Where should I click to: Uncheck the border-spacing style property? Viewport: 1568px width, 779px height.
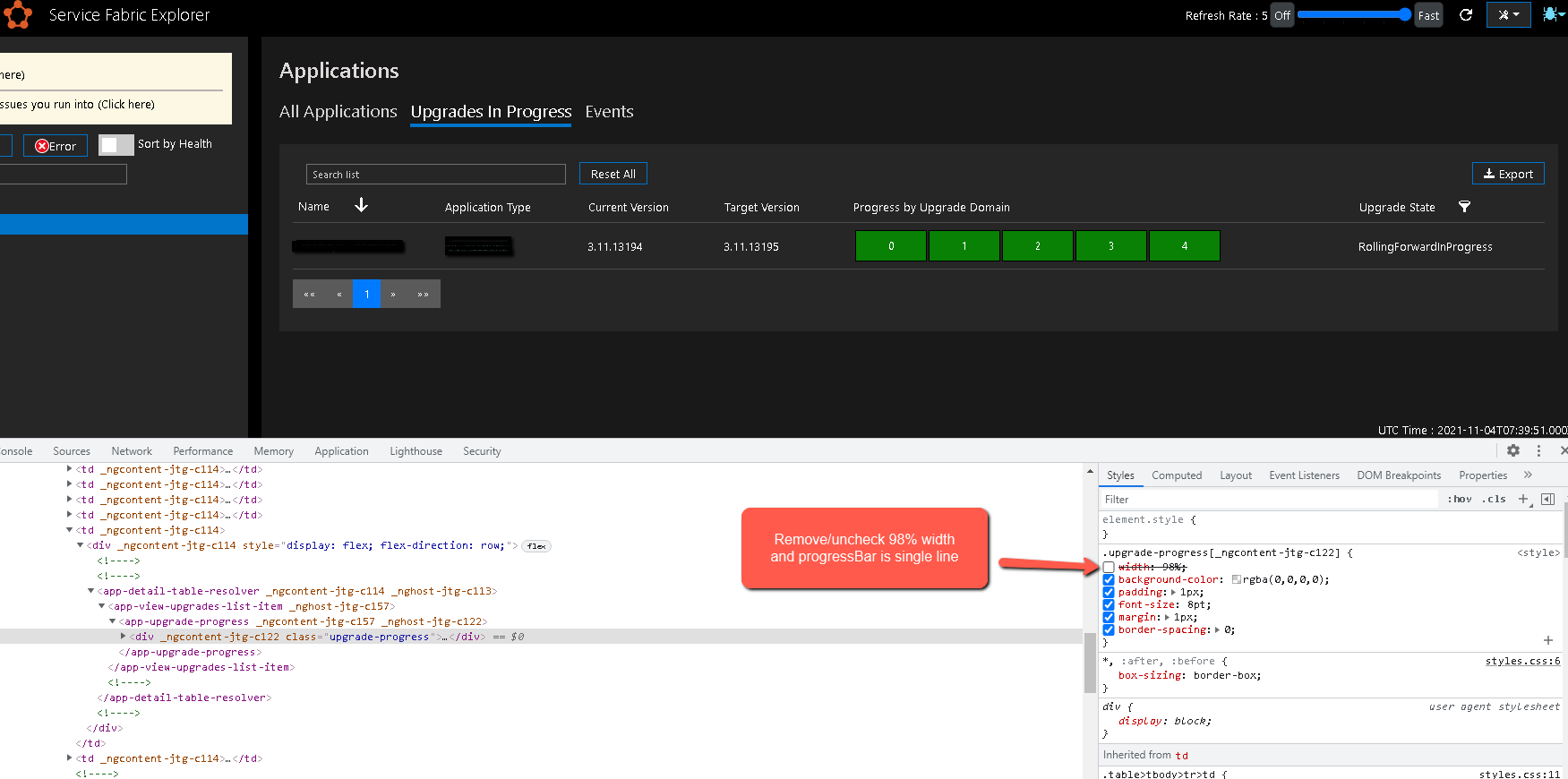tap(1109, 629)
